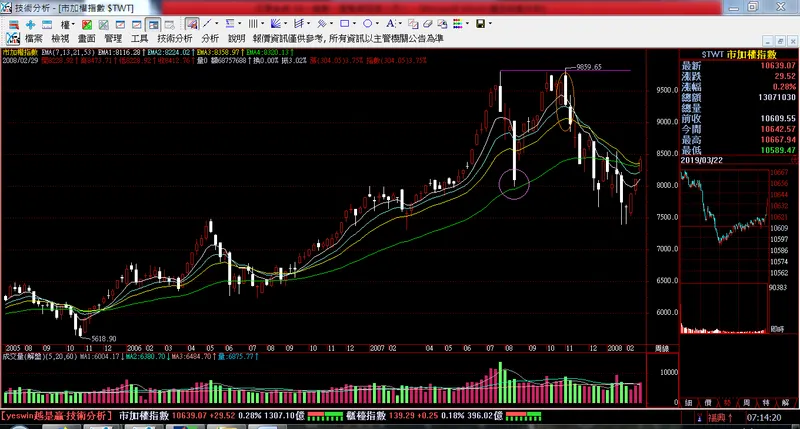Select the fan lines drawing tool
The image size is (800, 429).
tap(276, 23)
